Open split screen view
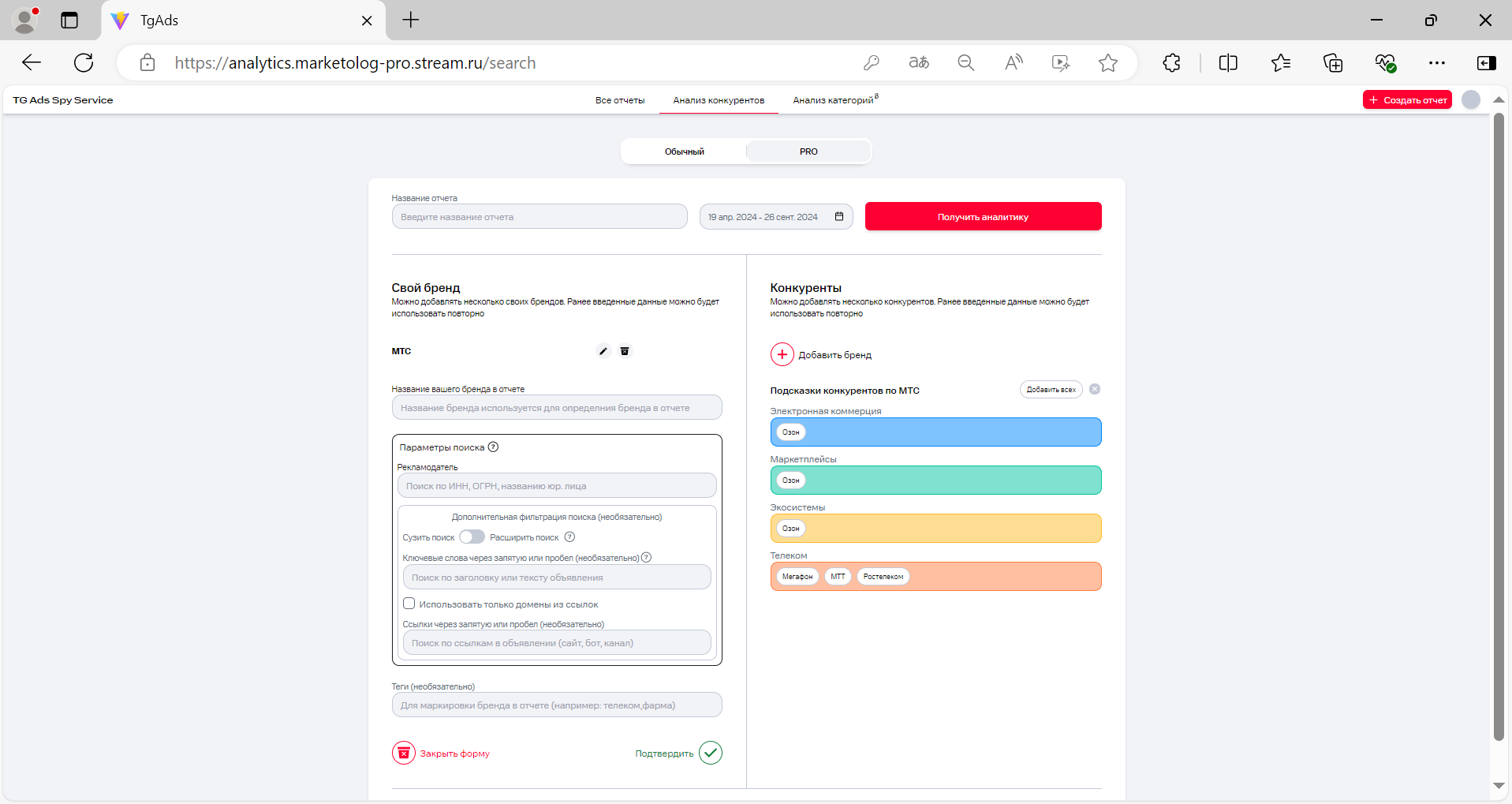 [1228, 62]
